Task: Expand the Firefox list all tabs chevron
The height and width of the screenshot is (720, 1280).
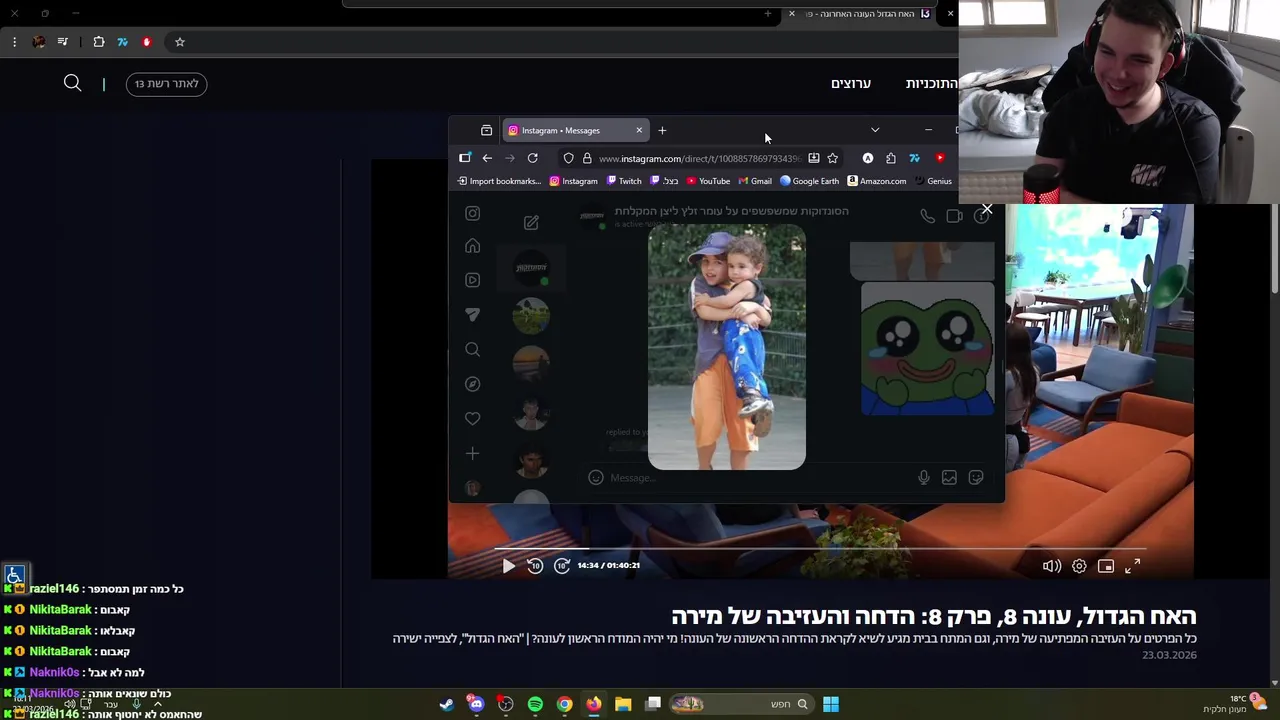Action: (x=875, y=130)
